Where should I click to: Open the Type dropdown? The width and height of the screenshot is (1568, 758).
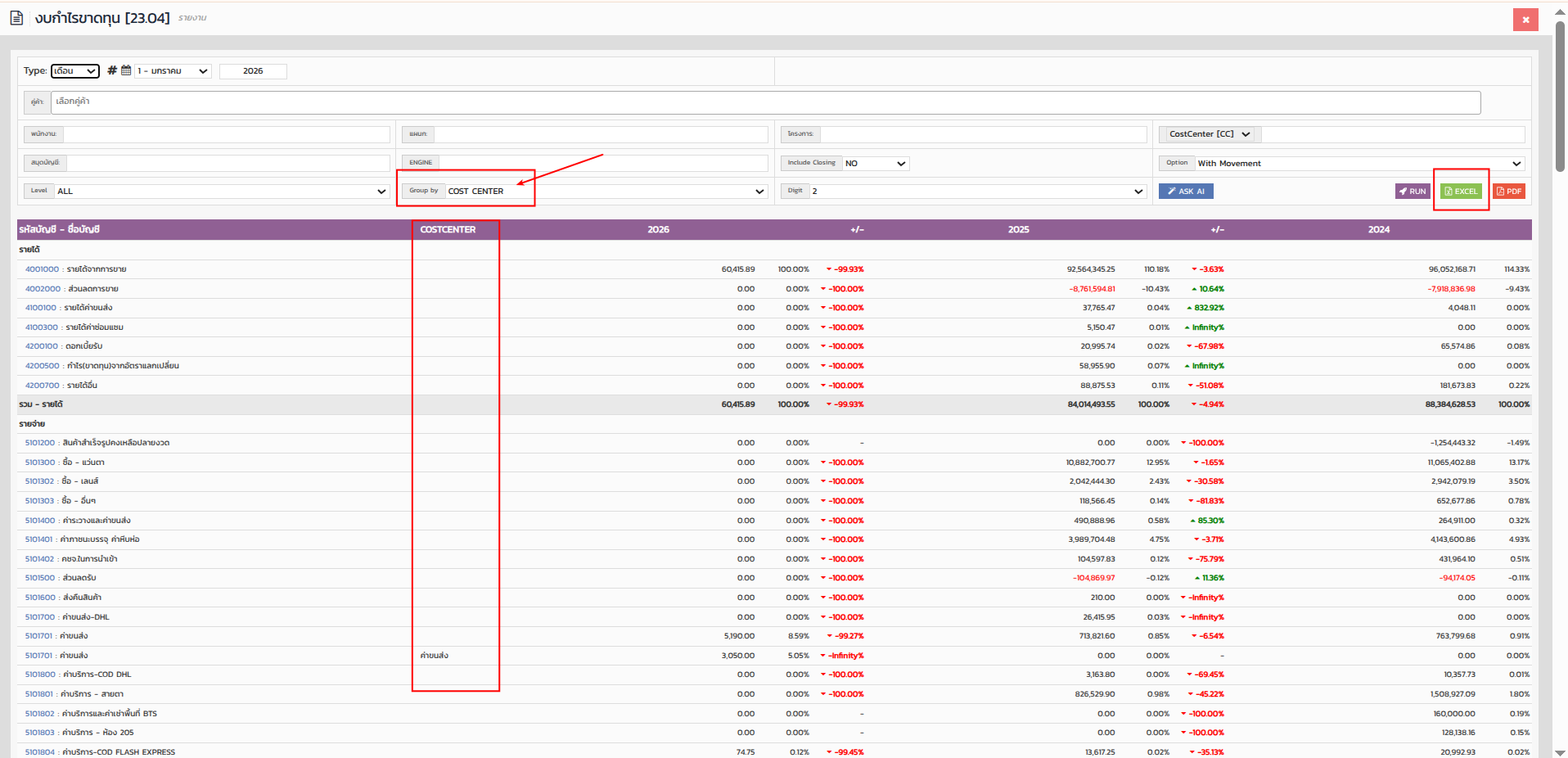[x=75, y=71]
